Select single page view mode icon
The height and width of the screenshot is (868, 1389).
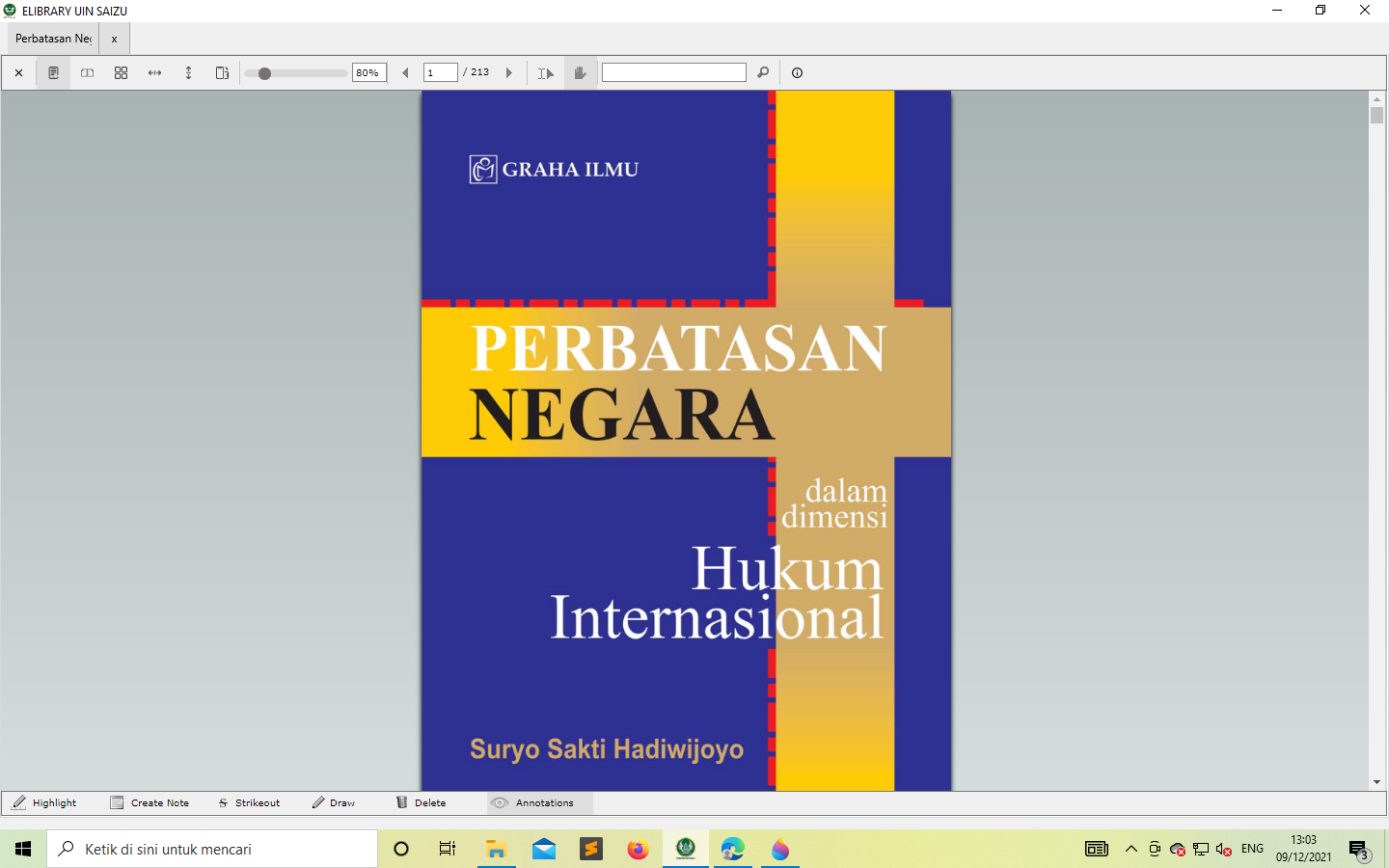[54, 73]
